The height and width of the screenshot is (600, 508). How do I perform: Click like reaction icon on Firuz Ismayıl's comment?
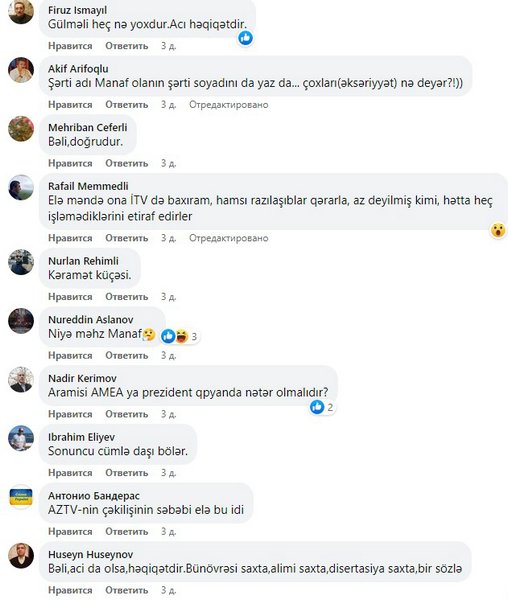(246, 38)
